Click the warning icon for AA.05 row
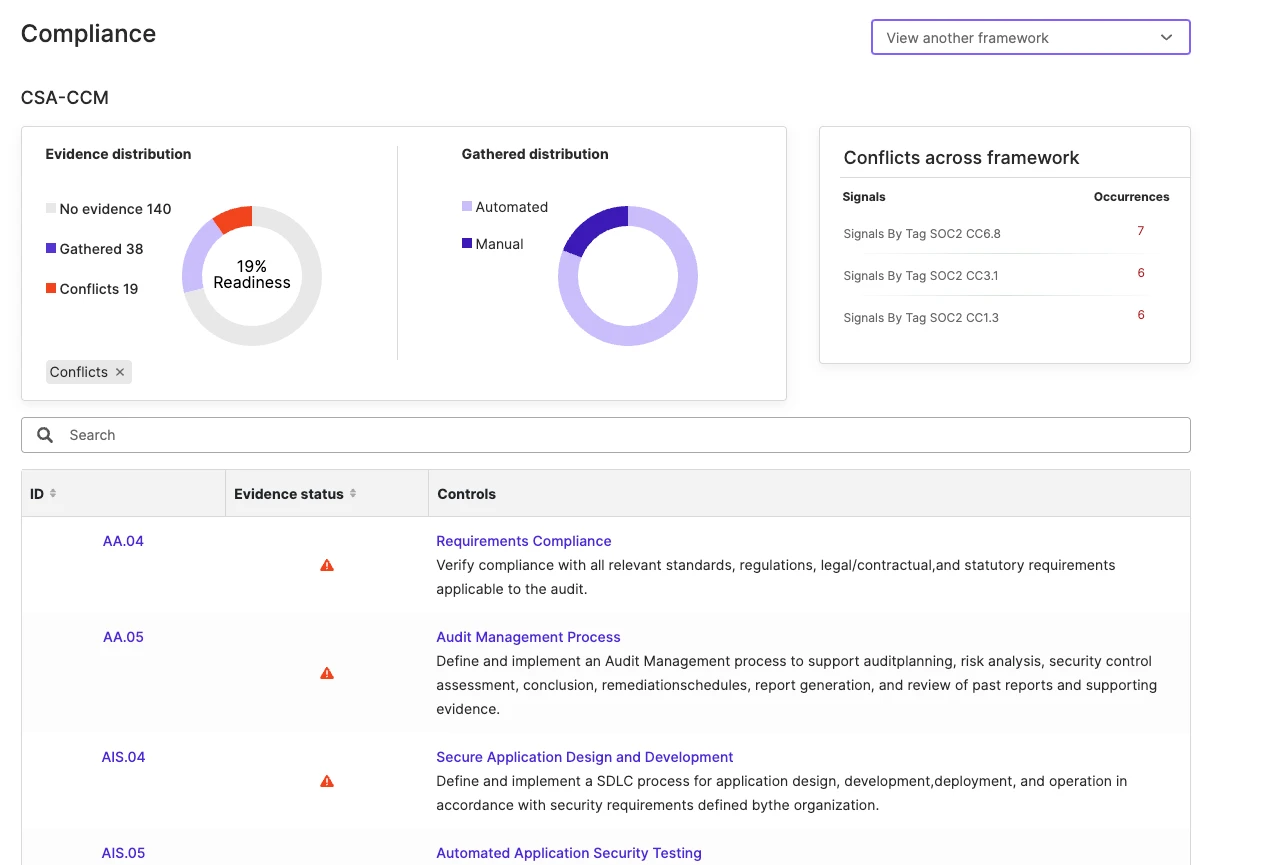The height and width of the screenshot is (865, 1272). (x=327, y=674)
